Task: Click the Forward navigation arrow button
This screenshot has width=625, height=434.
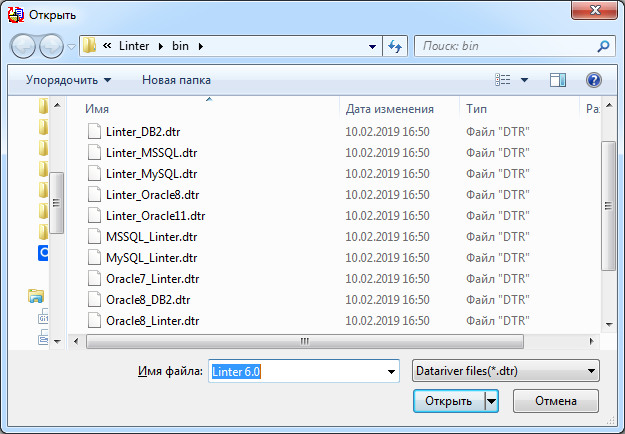Action: click(x=51, y=46)
